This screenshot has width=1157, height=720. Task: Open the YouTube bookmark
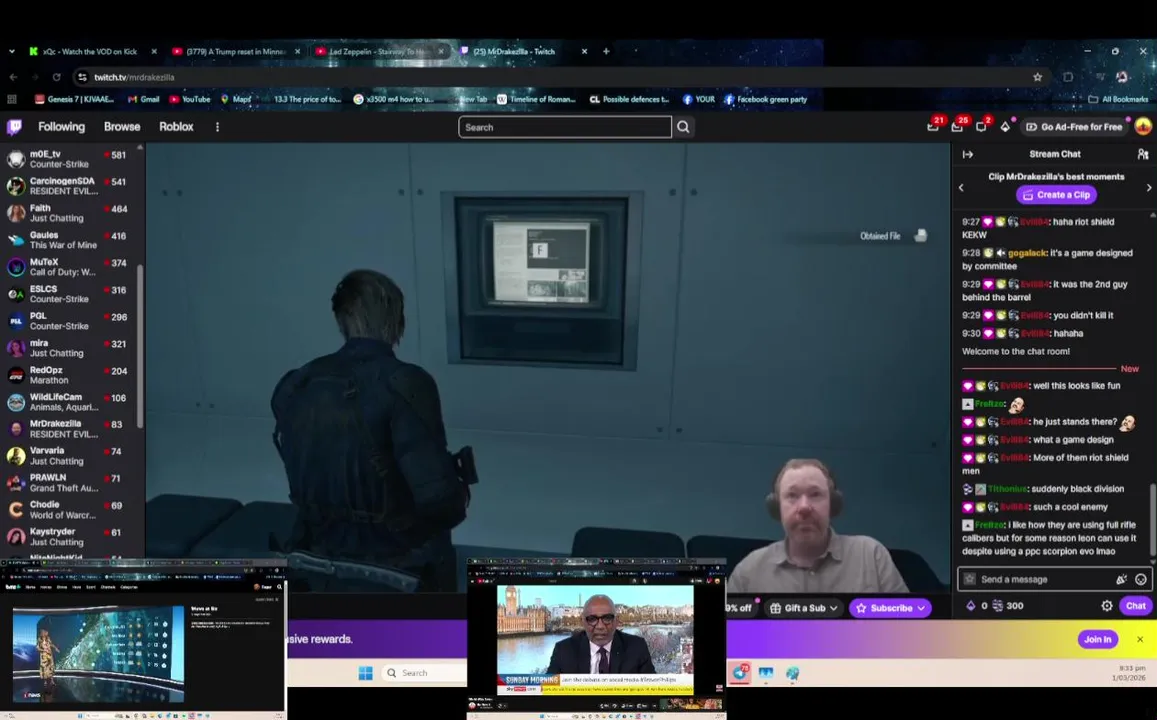pyautogui.click(x=190, y=99)
